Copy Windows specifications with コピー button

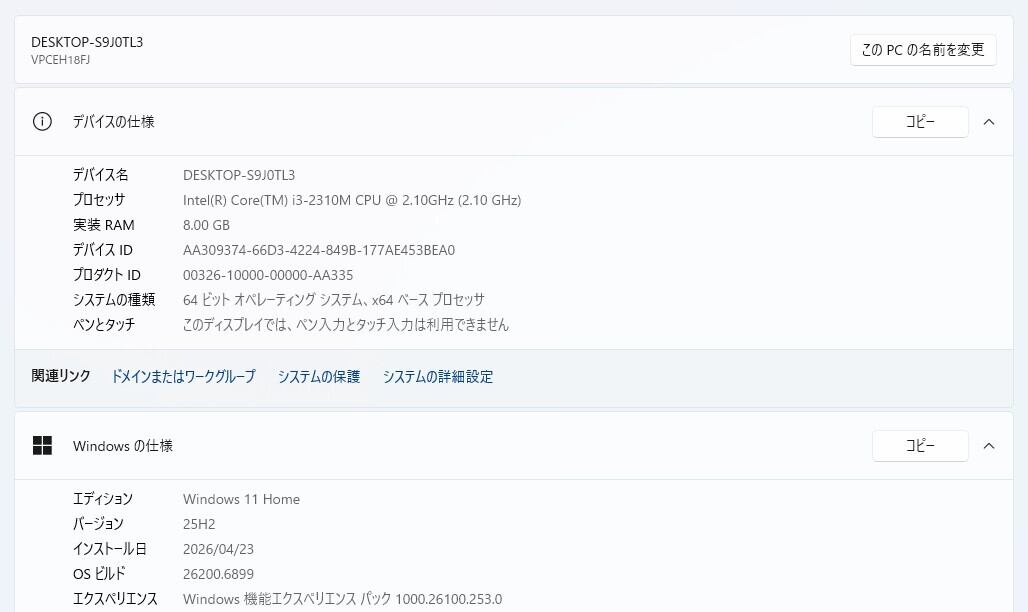(x=920, y=446)
